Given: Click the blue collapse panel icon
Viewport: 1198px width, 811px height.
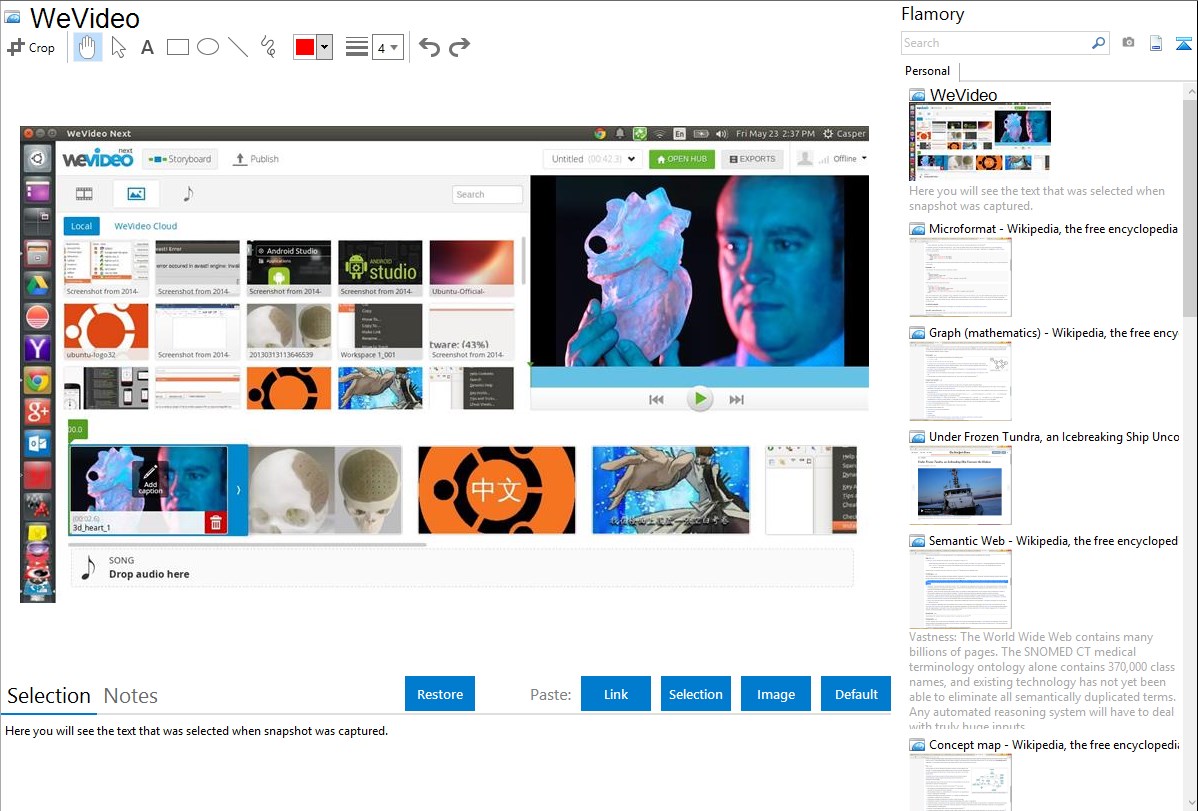Looking at the screenshot, I should pos(1183,43).
